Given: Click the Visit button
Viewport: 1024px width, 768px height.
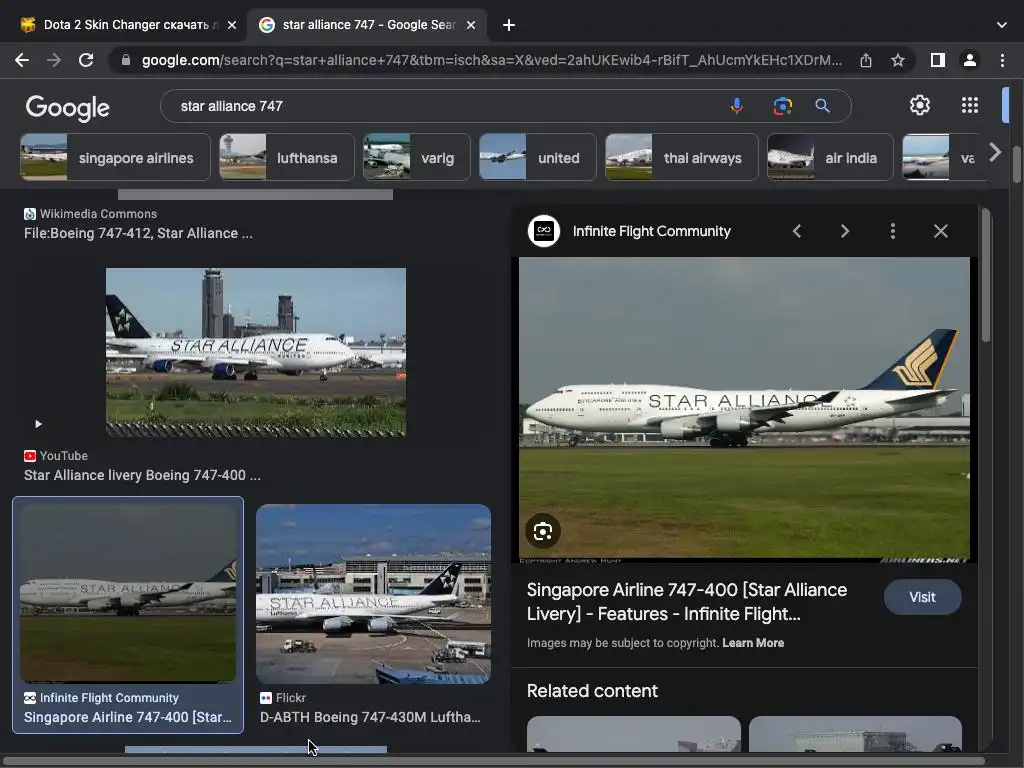Looking at the screenshot, I should [922, 597].
